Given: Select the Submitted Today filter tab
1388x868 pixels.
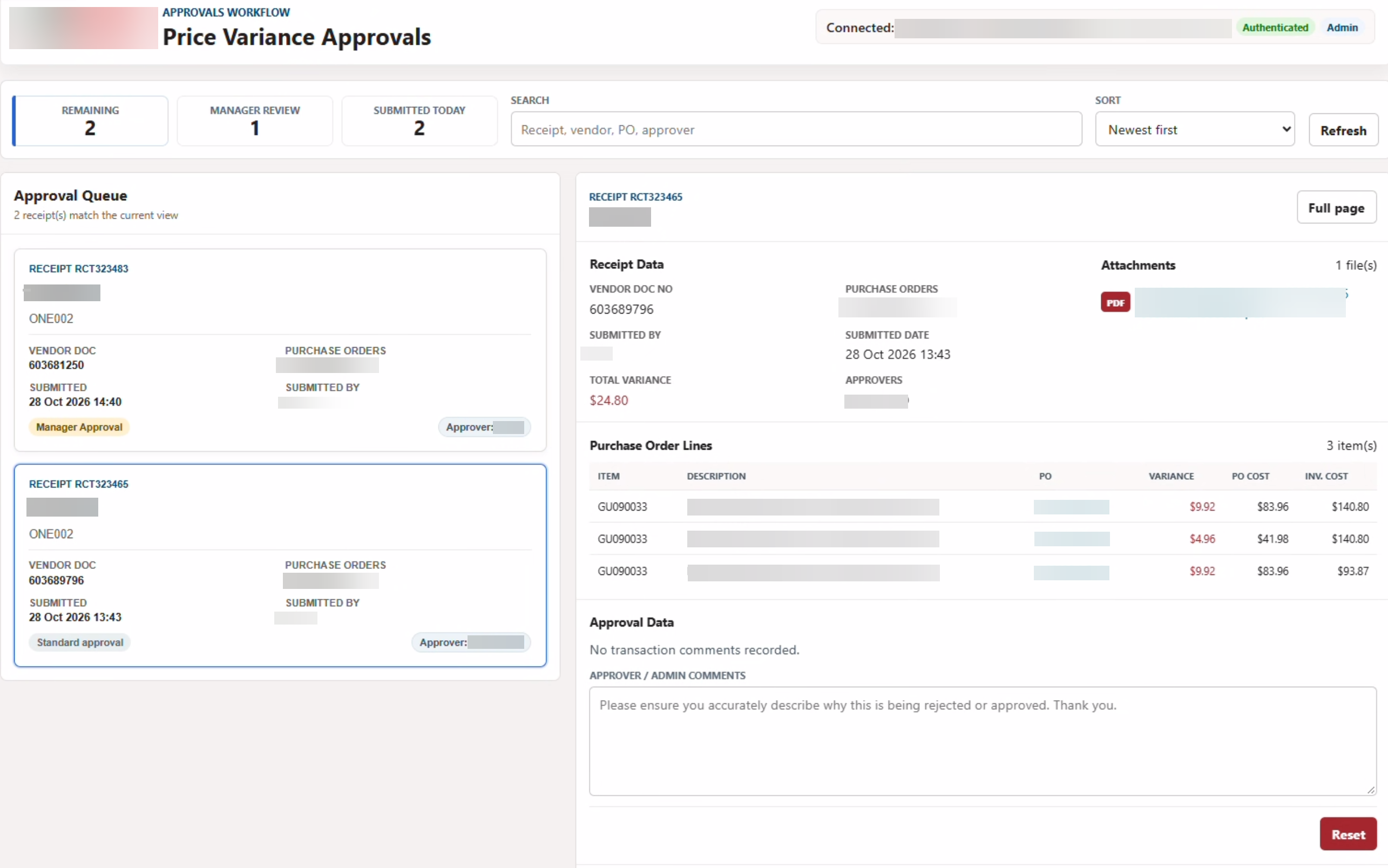Looking at the screenshot, I should [419, 120].
